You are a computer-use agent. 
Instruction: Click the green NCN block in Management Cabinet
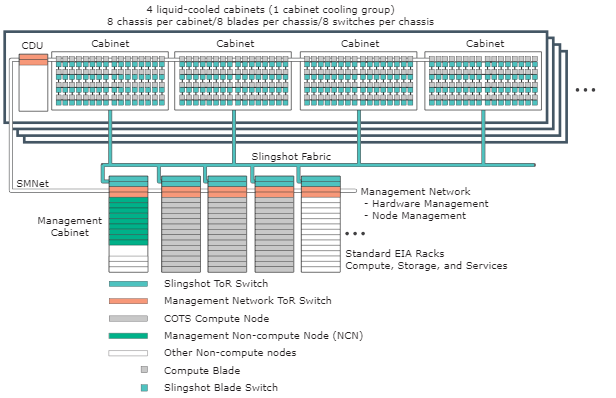(128, 221)
